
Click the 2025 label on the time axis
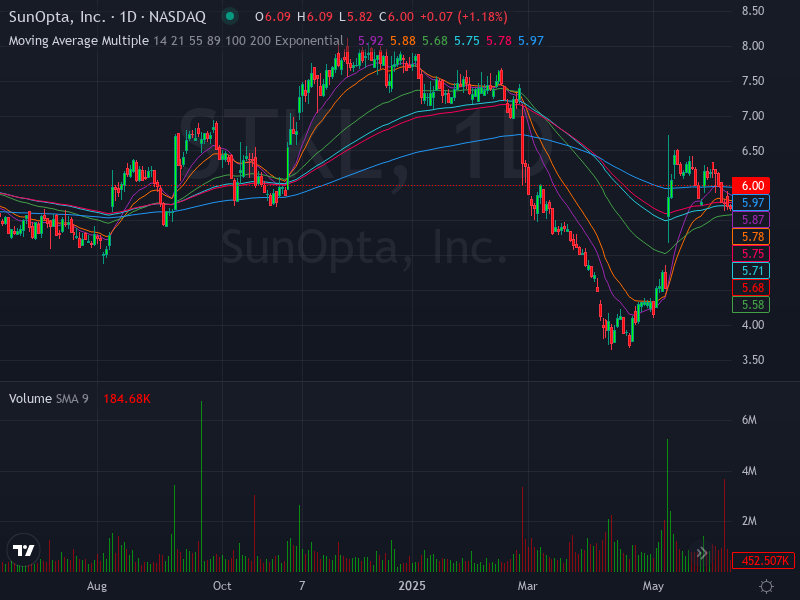tap(415, 586)
